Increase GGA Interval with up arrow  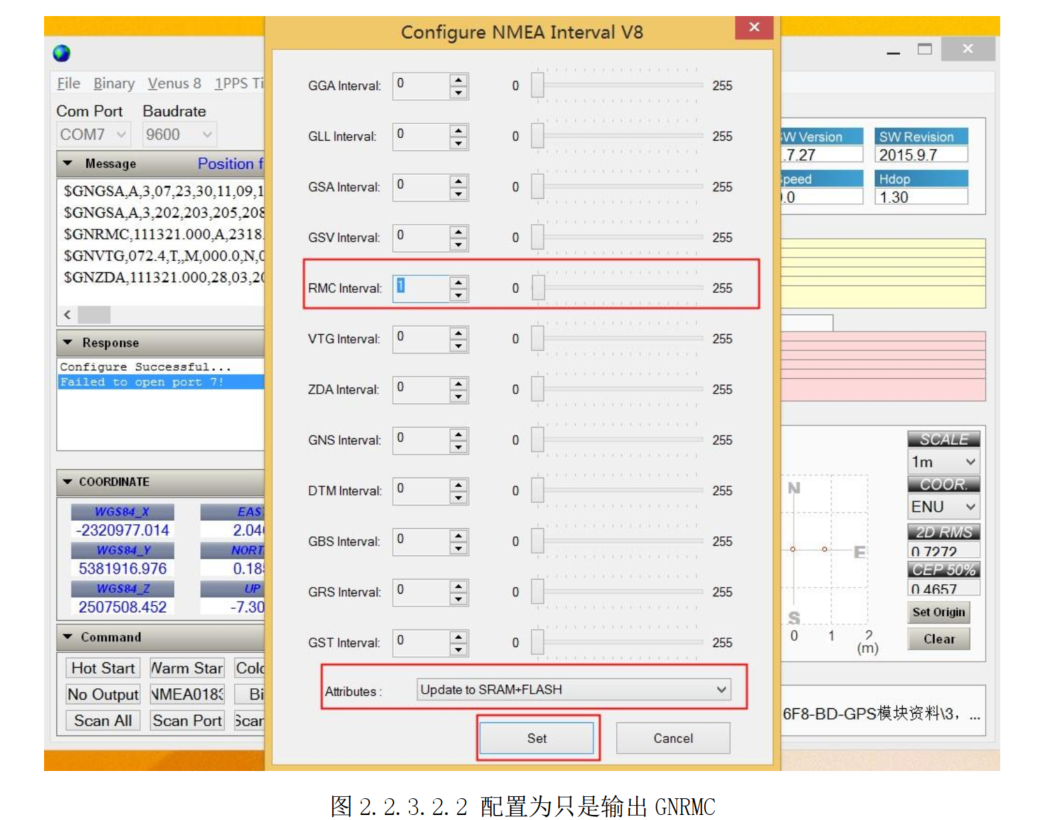tap(458, 80)
